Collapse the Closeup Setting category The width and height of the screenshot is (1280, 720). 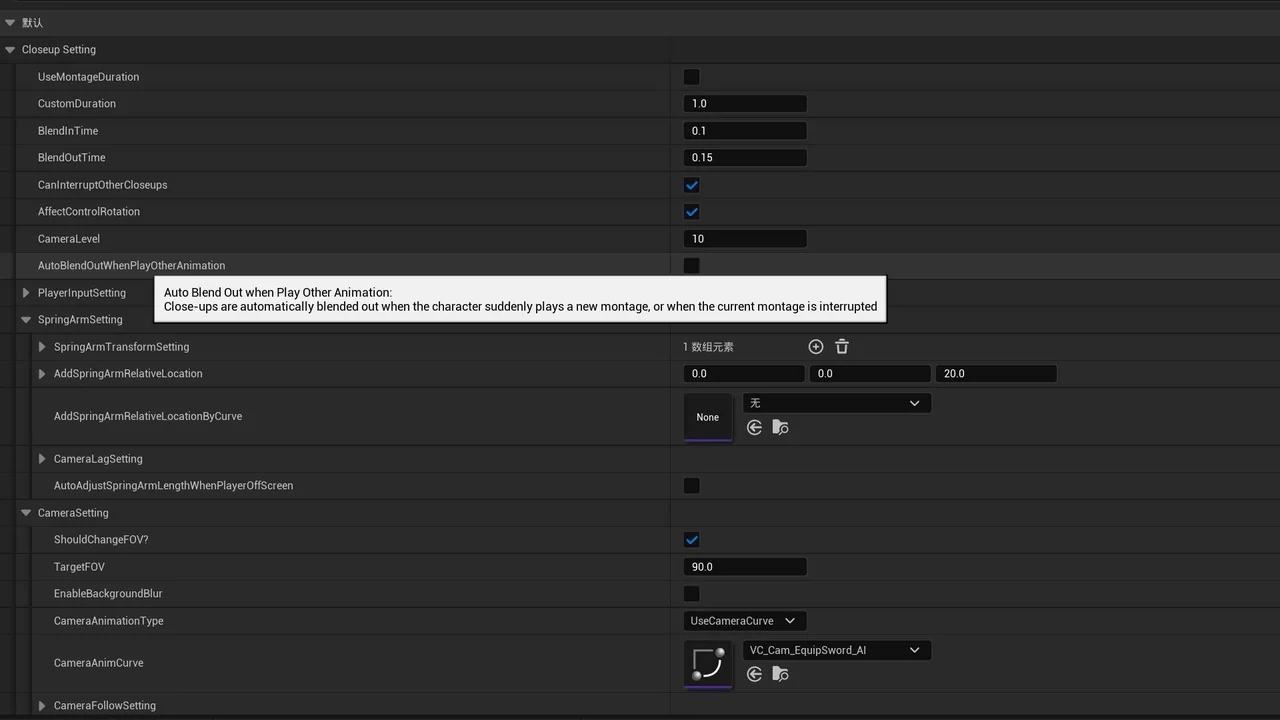[10, 50]
